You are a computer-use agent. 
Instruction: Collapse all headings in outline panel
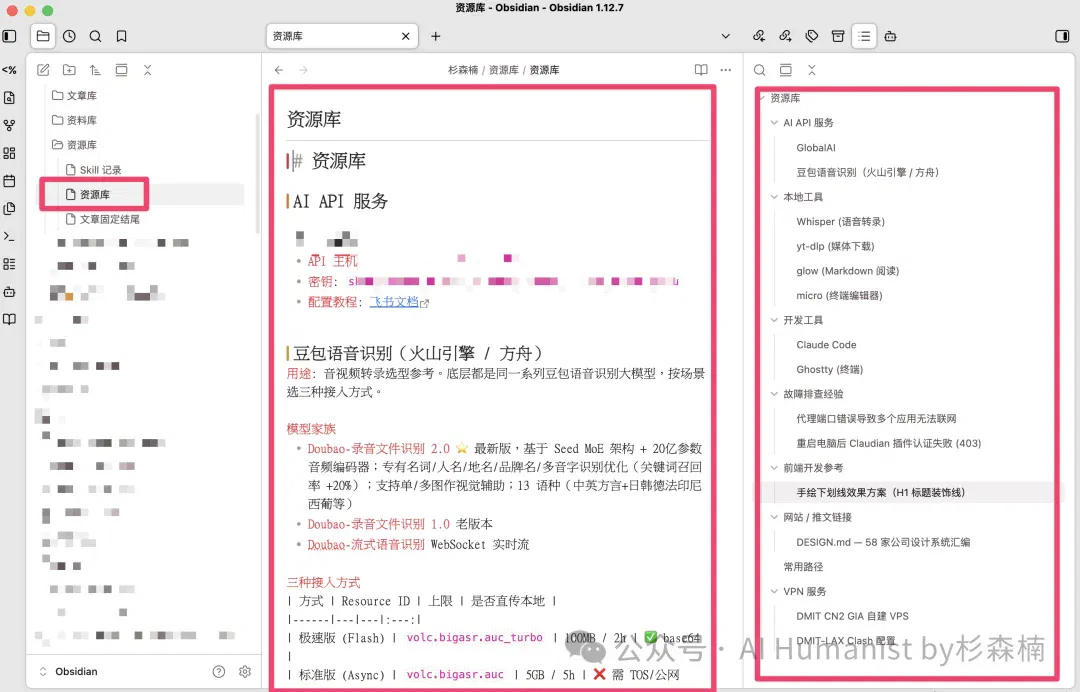pos(811,70)
